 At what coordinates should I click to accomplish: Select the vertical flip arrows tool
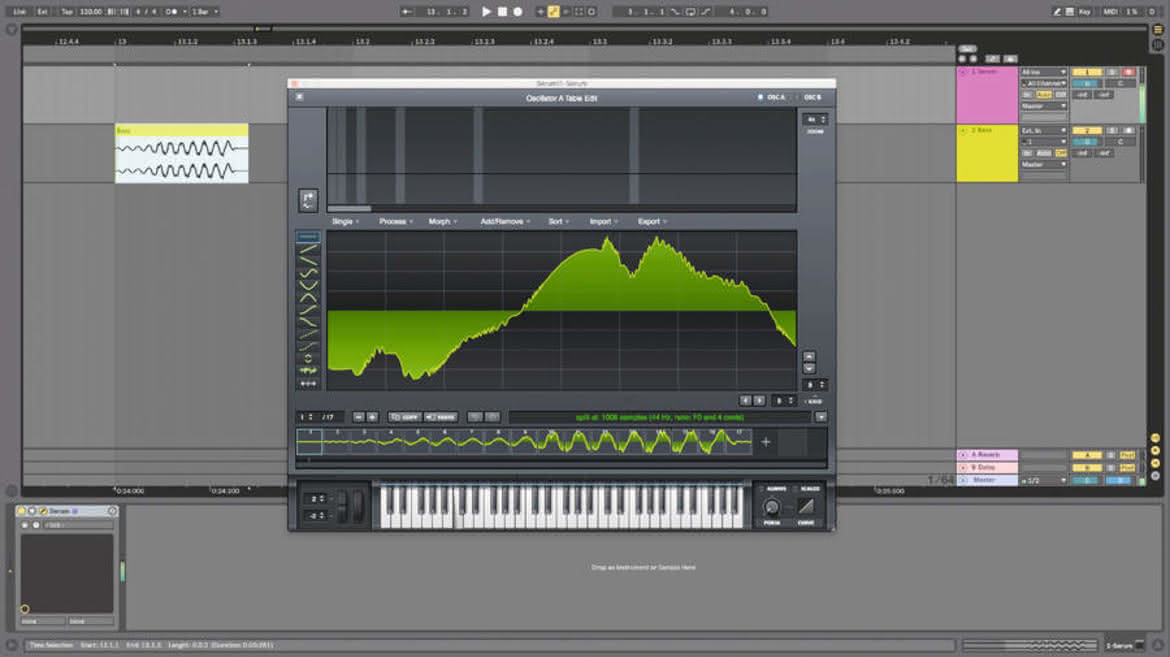(x=308, y=358)
